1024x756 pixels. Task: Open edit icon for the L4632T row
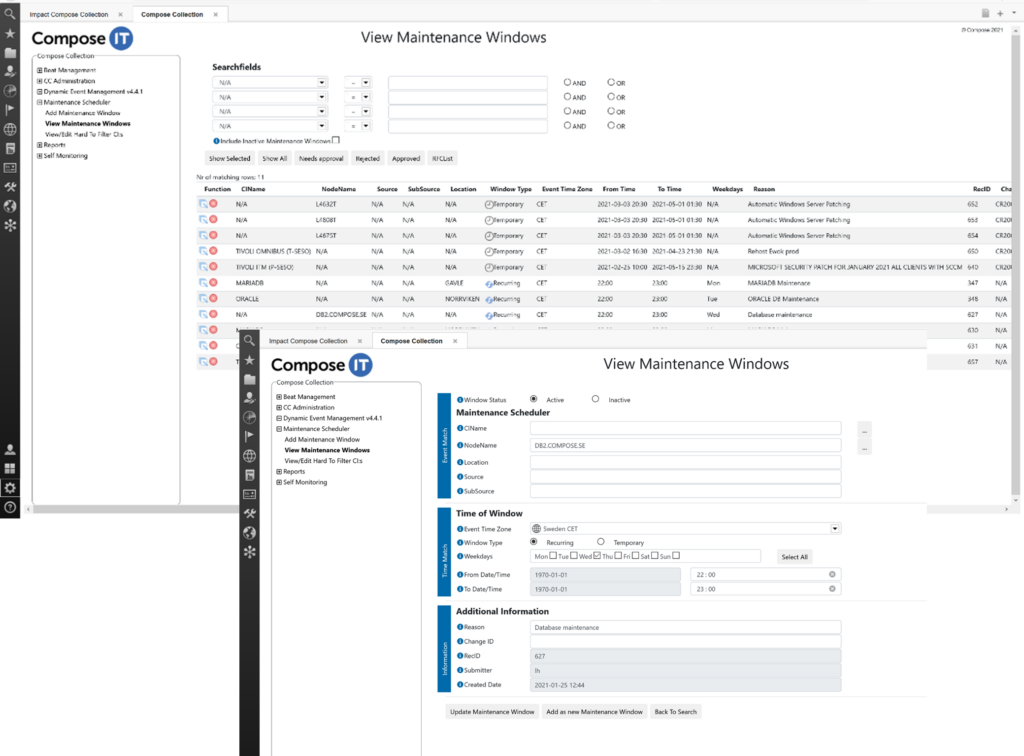[x=203, y=204]
